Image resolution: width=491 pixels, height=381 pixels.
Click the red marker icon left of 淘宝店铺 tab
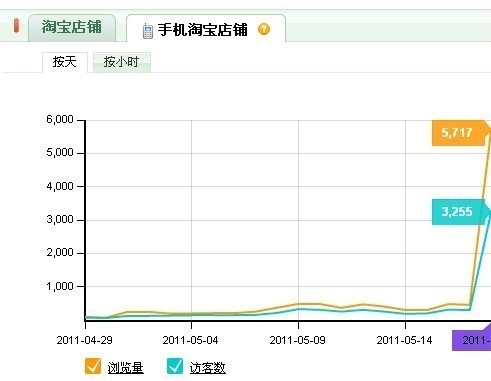tap(16, 26)
